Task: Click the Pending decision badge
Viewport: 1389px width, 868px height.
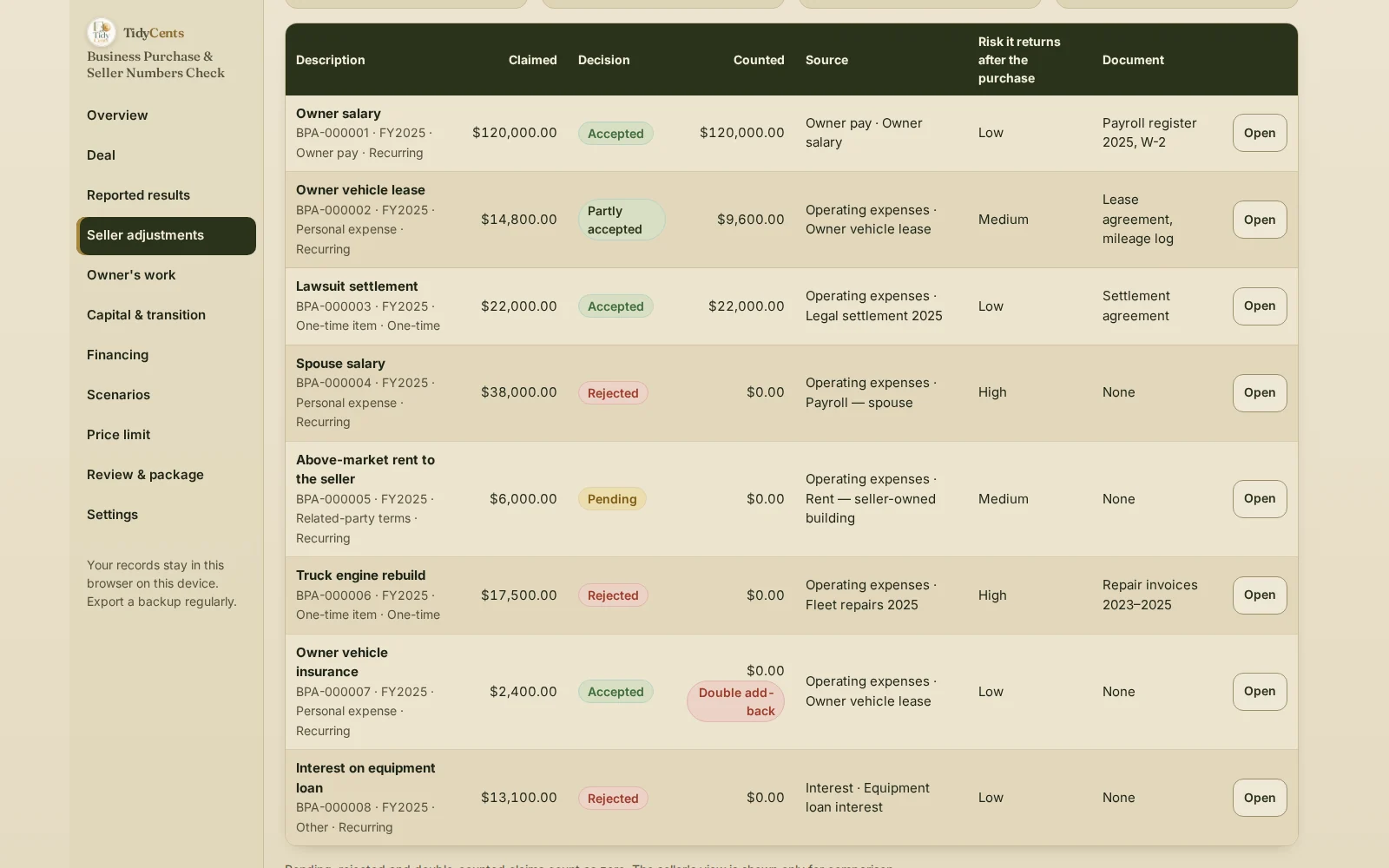Action: [x=612, y=499]
